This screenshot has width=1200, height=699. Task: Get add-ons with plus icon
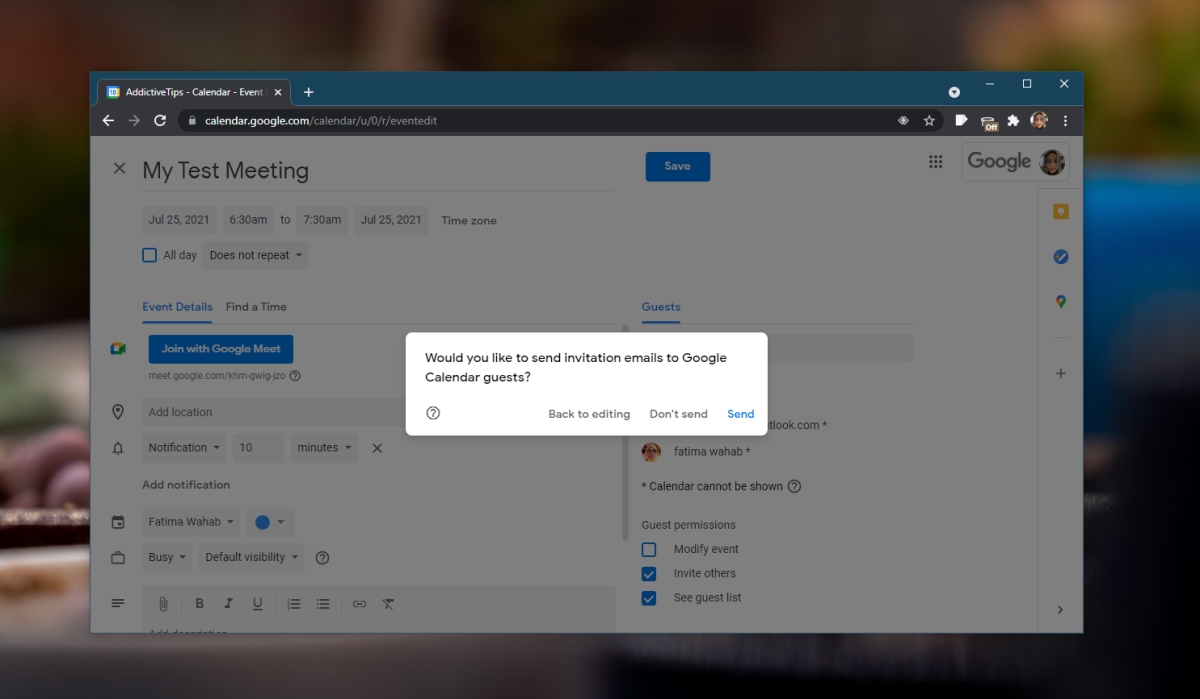(x=1061, y=373)
